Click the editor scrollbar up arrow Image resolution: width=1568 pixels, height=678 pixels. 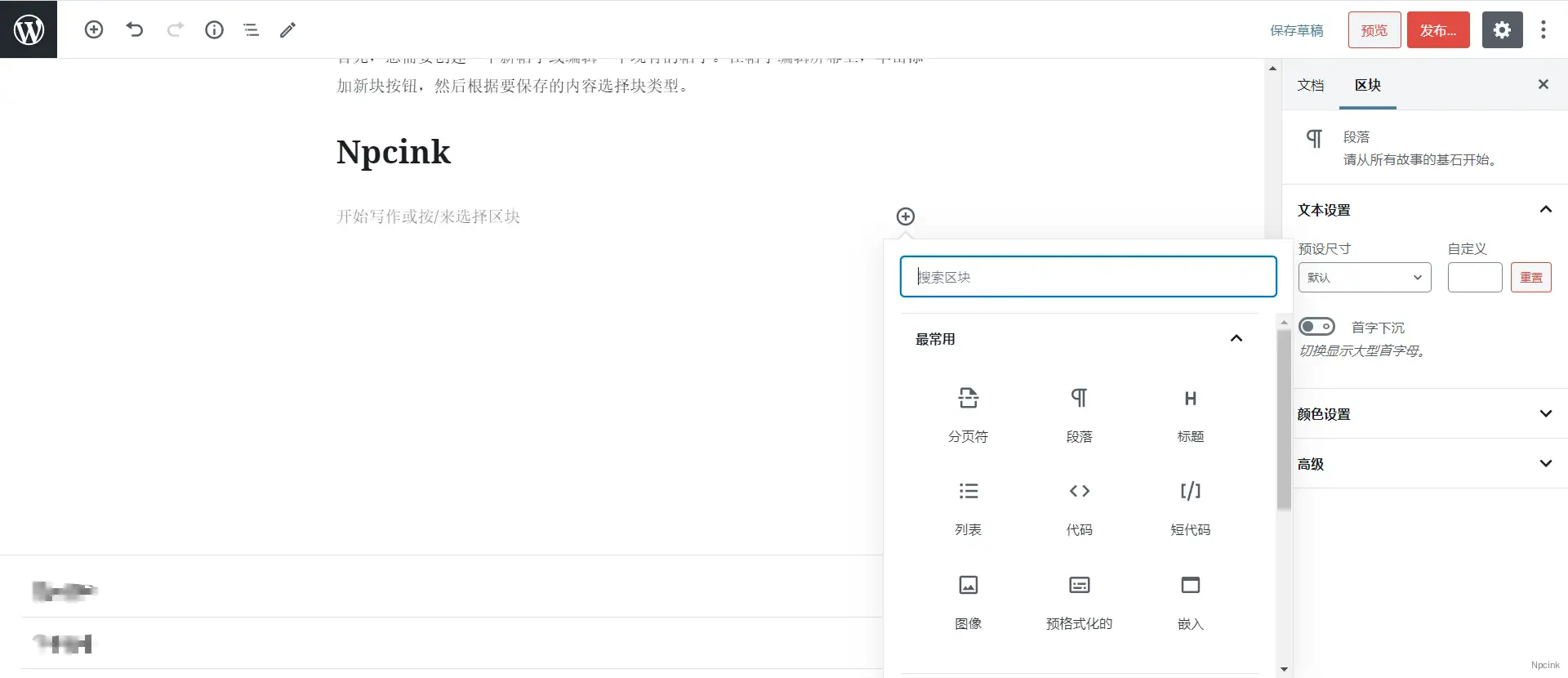(1272, 69)
